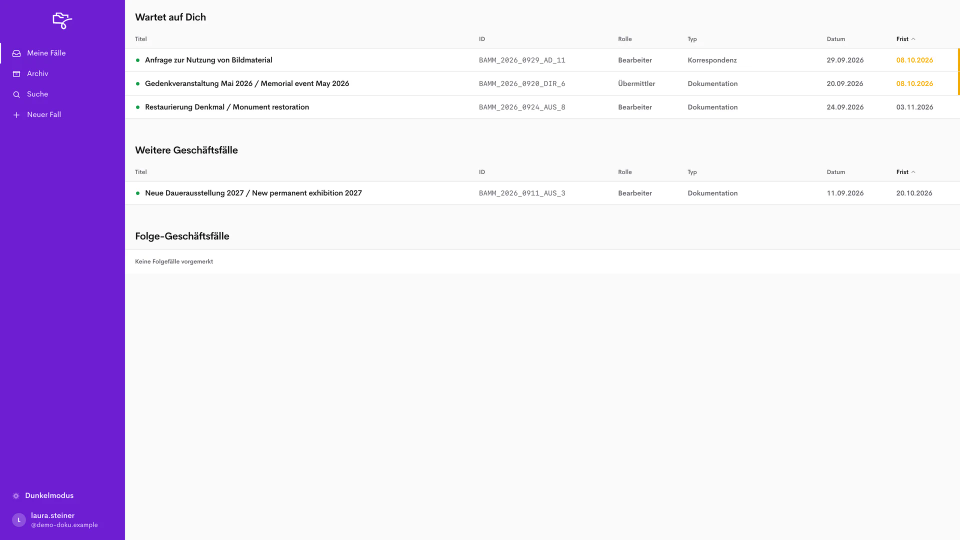
Task: Open case Restaurierung Denkmal / Monument restoration
Action: click(227, 107)
